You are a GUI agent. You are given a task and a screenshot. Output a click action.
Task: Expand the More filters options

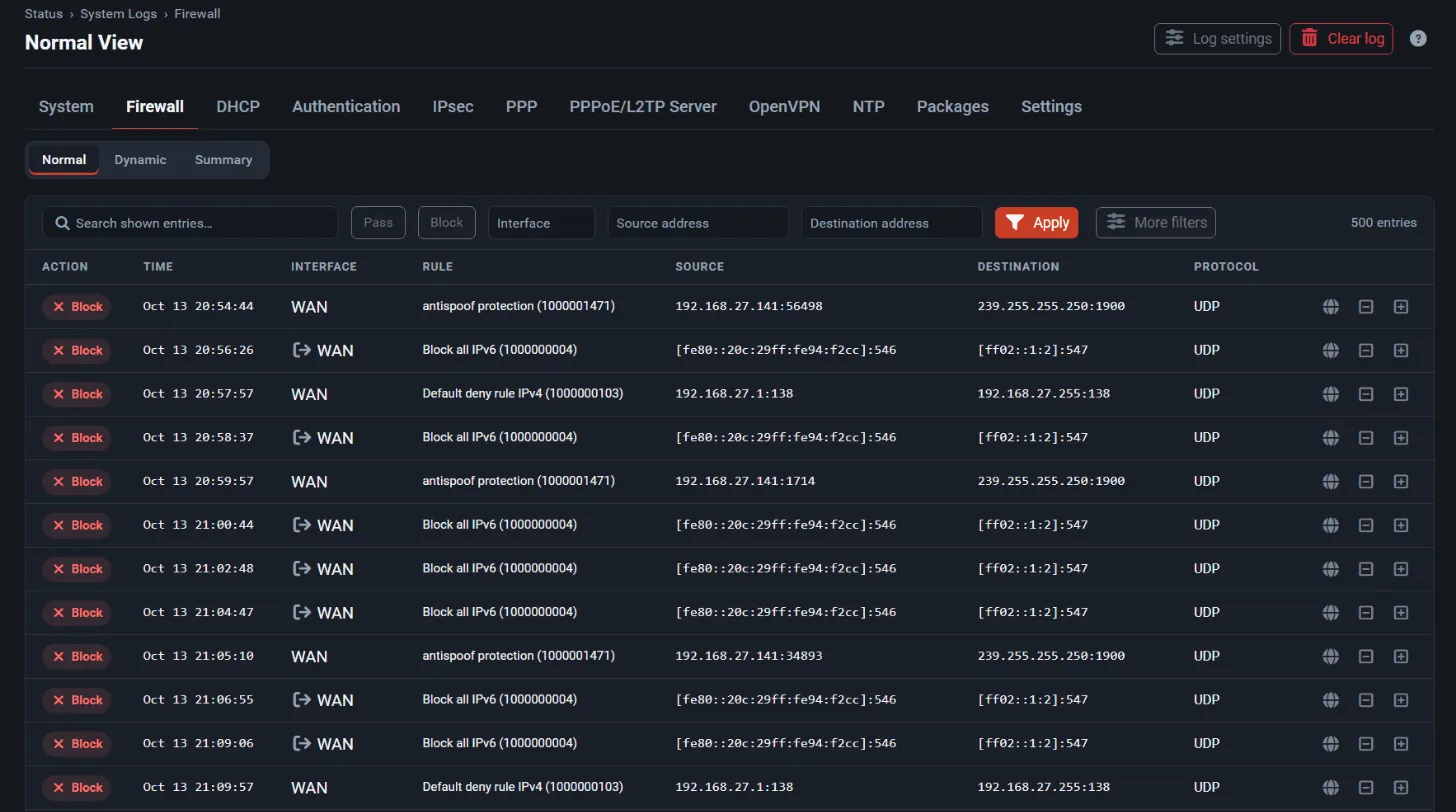tap(1156, 223)
